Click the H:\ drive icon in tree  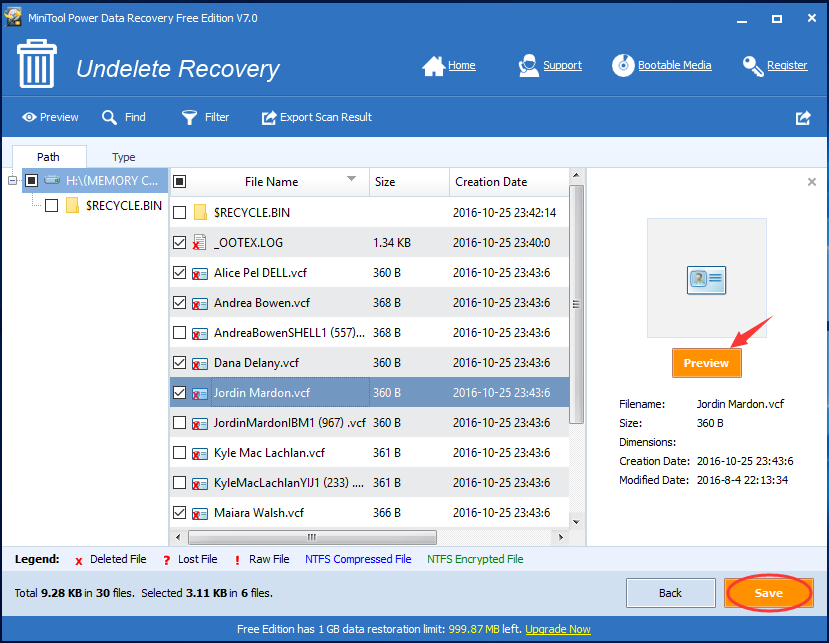pyautogui.click(x=52, y=180)
